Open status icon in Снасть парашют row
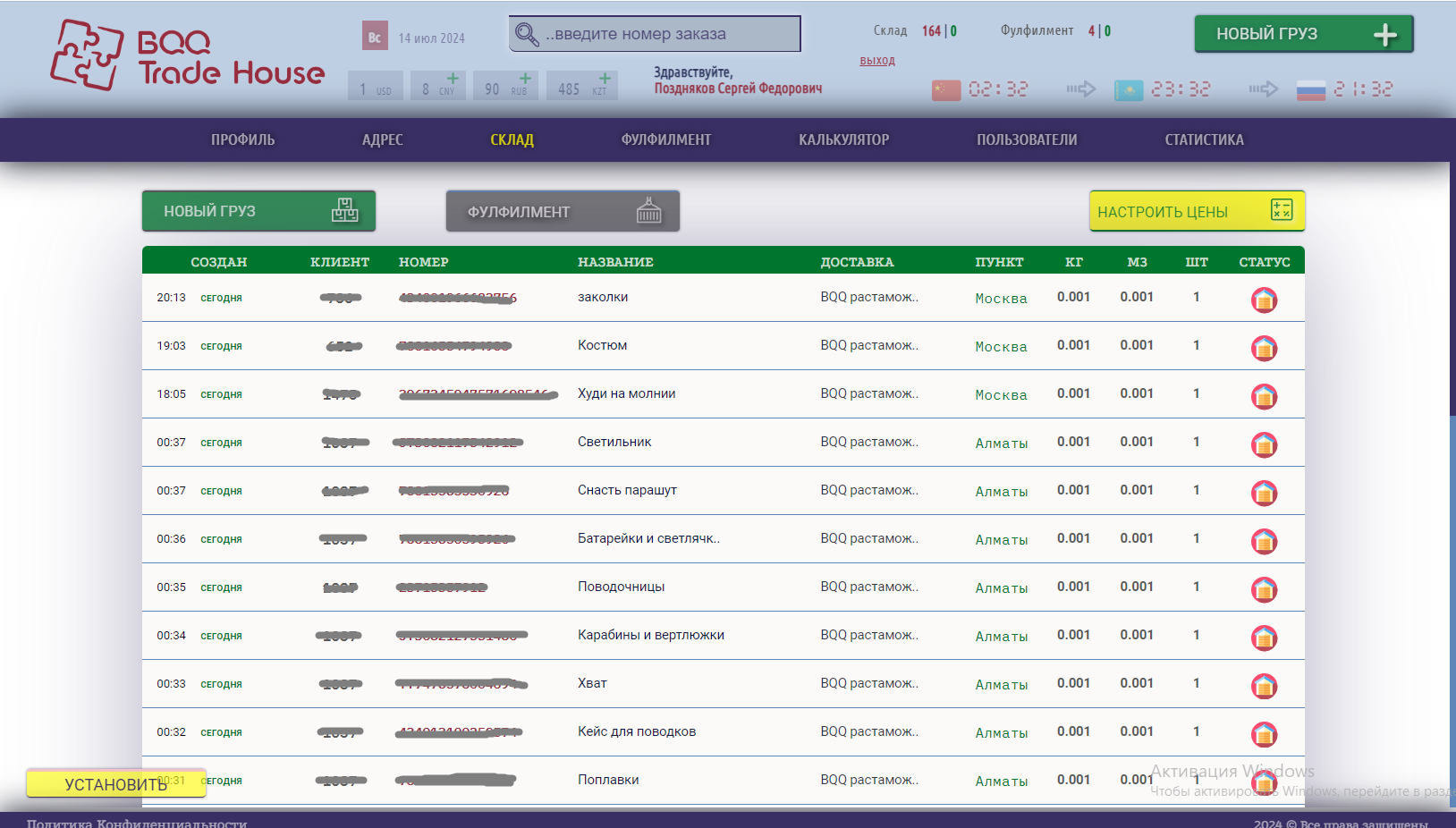Screen dimensions: 1456x828 [1264, 493]
